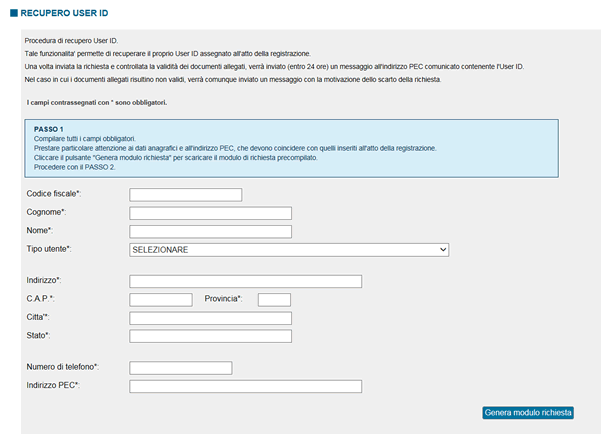Click the Tipo utente label
This screenshot has width=607, height=445.
coord(49,249)
